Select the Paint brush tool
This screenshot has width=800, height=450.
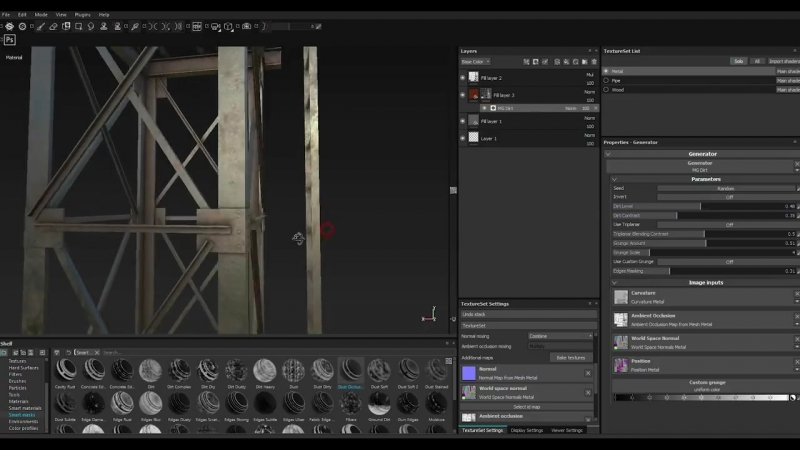coord(41,27)
